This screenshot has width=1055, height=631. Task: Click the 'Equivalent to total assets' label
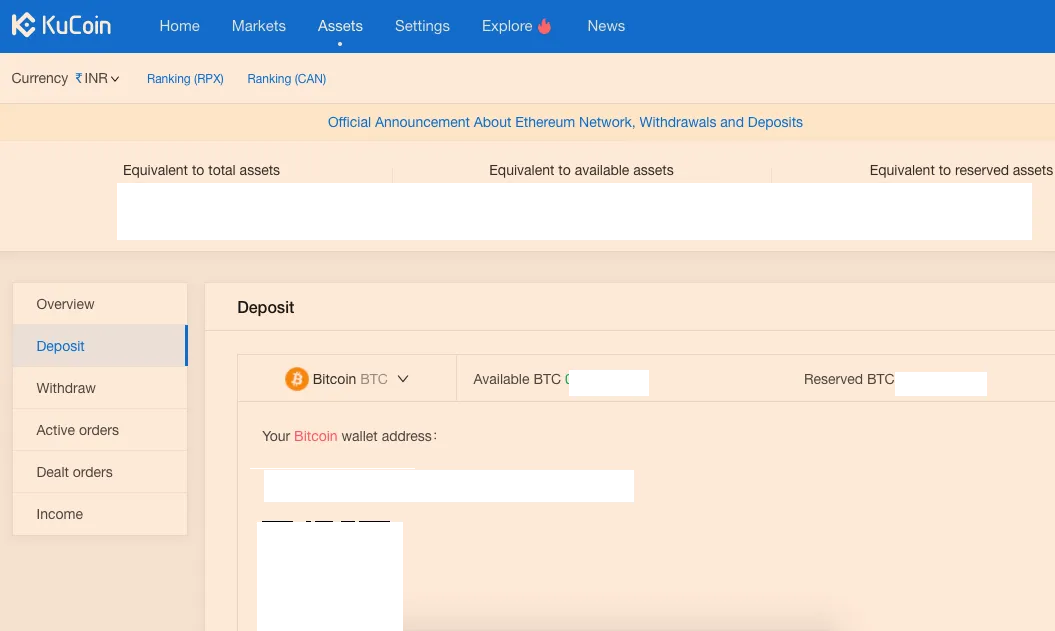click(201, 170)
